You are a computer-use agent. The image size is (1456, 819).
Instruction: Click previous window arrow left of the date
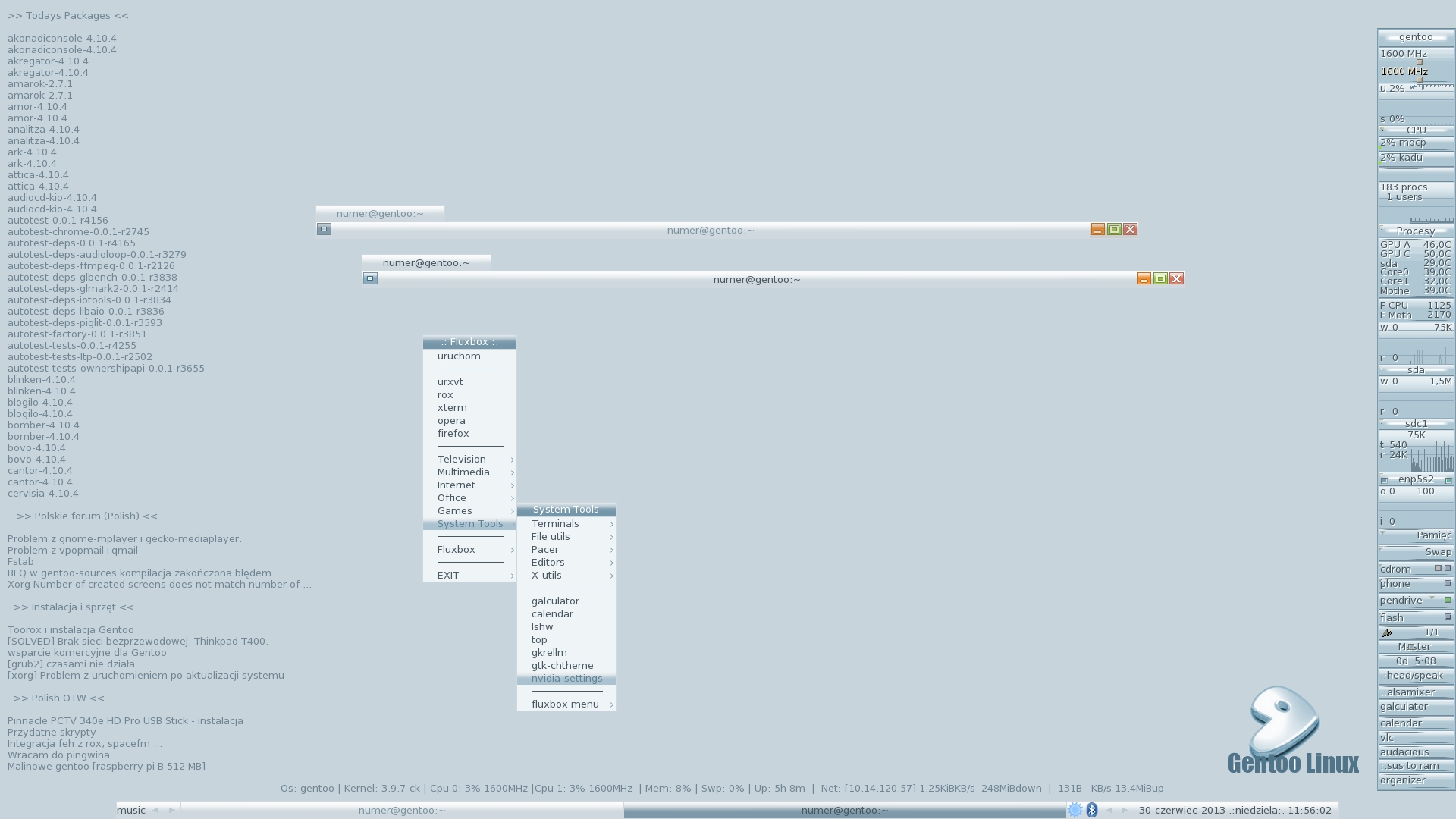1109,810
